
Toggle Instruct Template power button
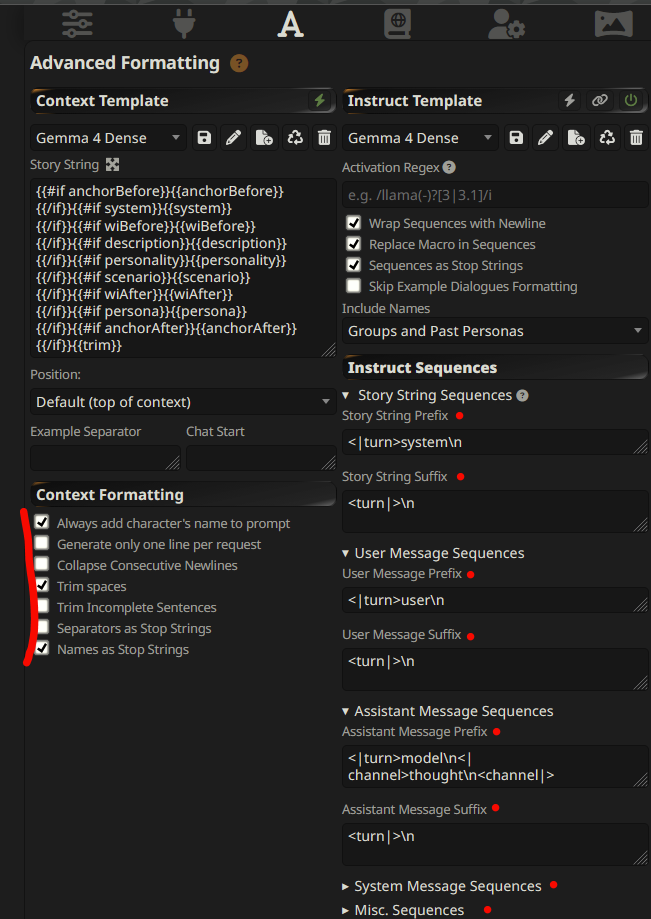tap(631, 100)
